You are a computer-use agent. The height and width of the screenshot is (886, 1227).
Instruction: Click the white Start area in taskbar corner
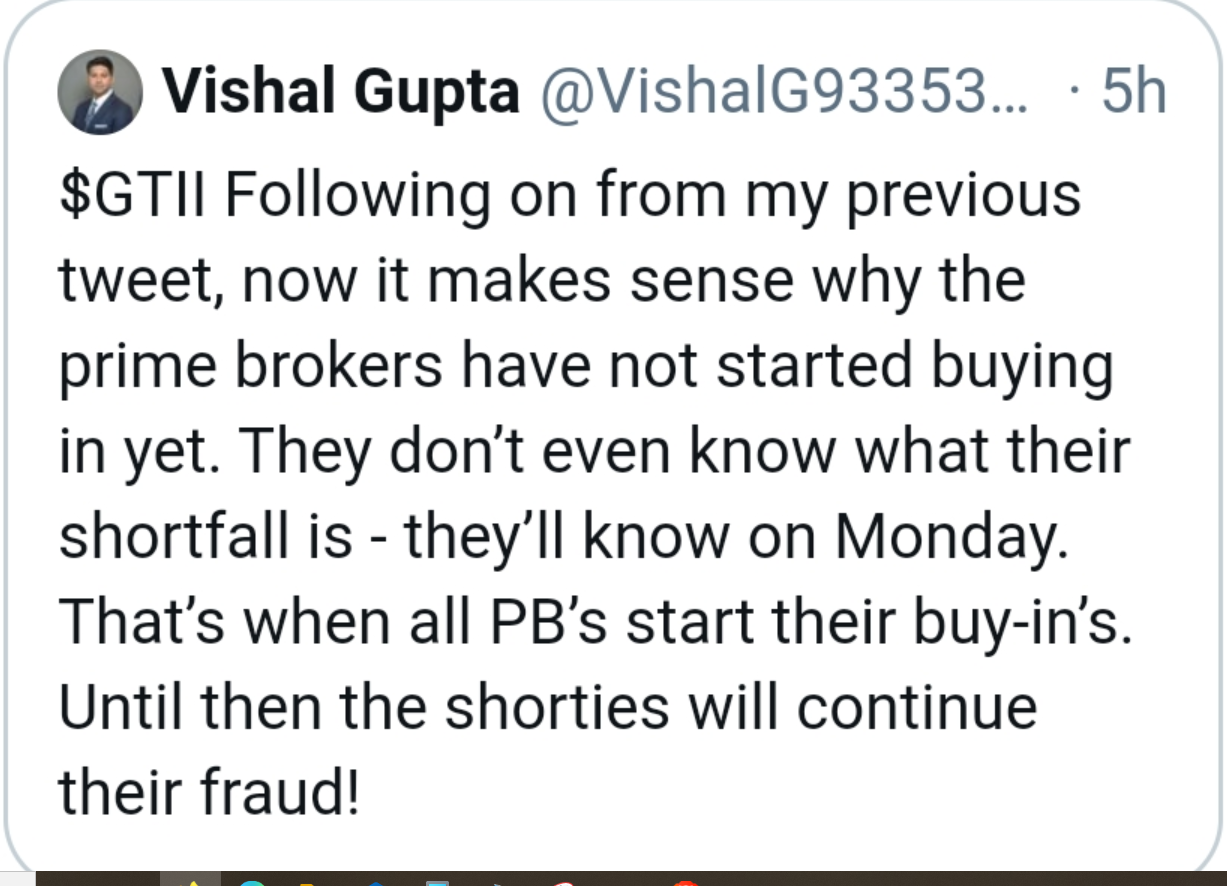pos(17,879)
